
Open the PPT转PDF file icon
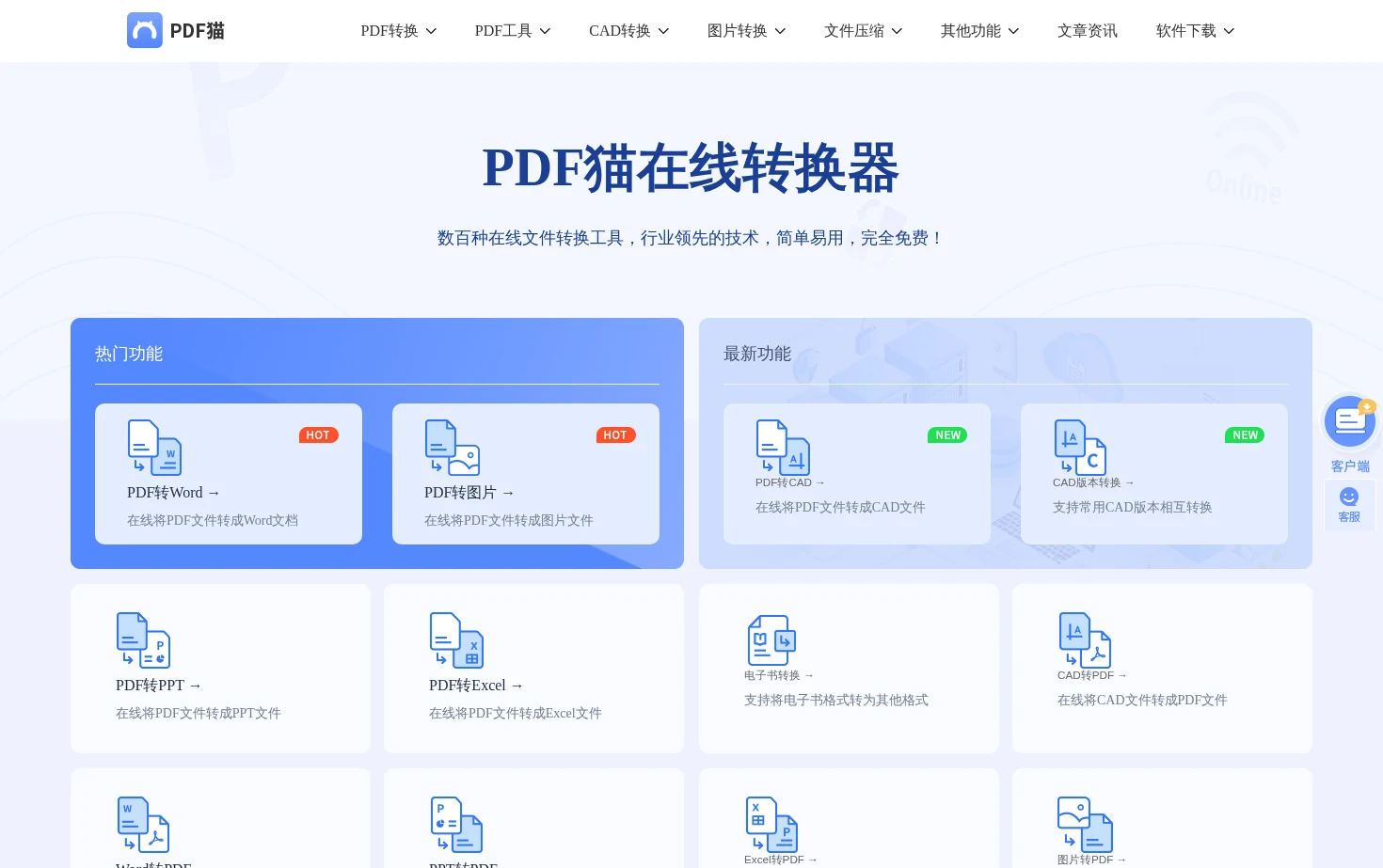[456, 825]
